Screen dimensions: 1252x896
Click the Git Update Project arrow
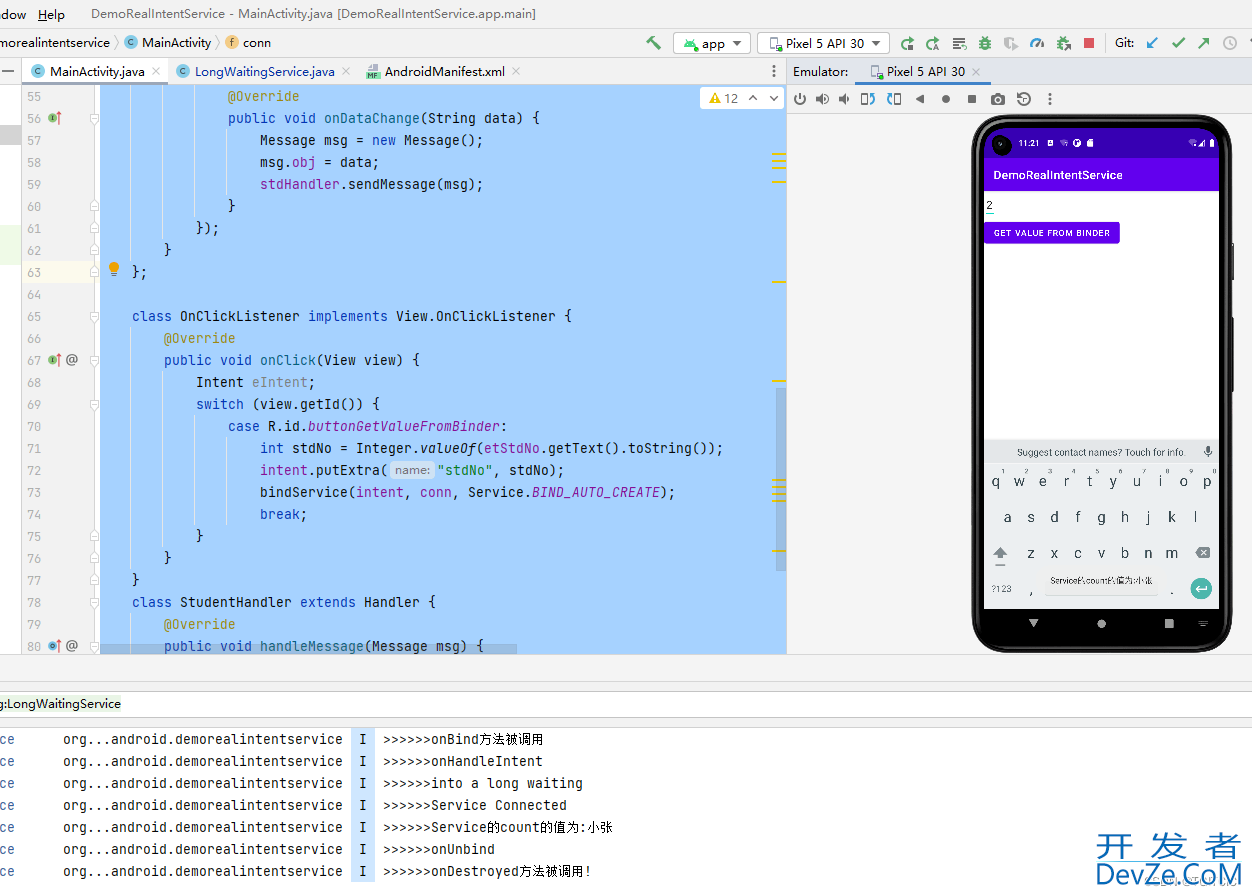[1152, 43]
